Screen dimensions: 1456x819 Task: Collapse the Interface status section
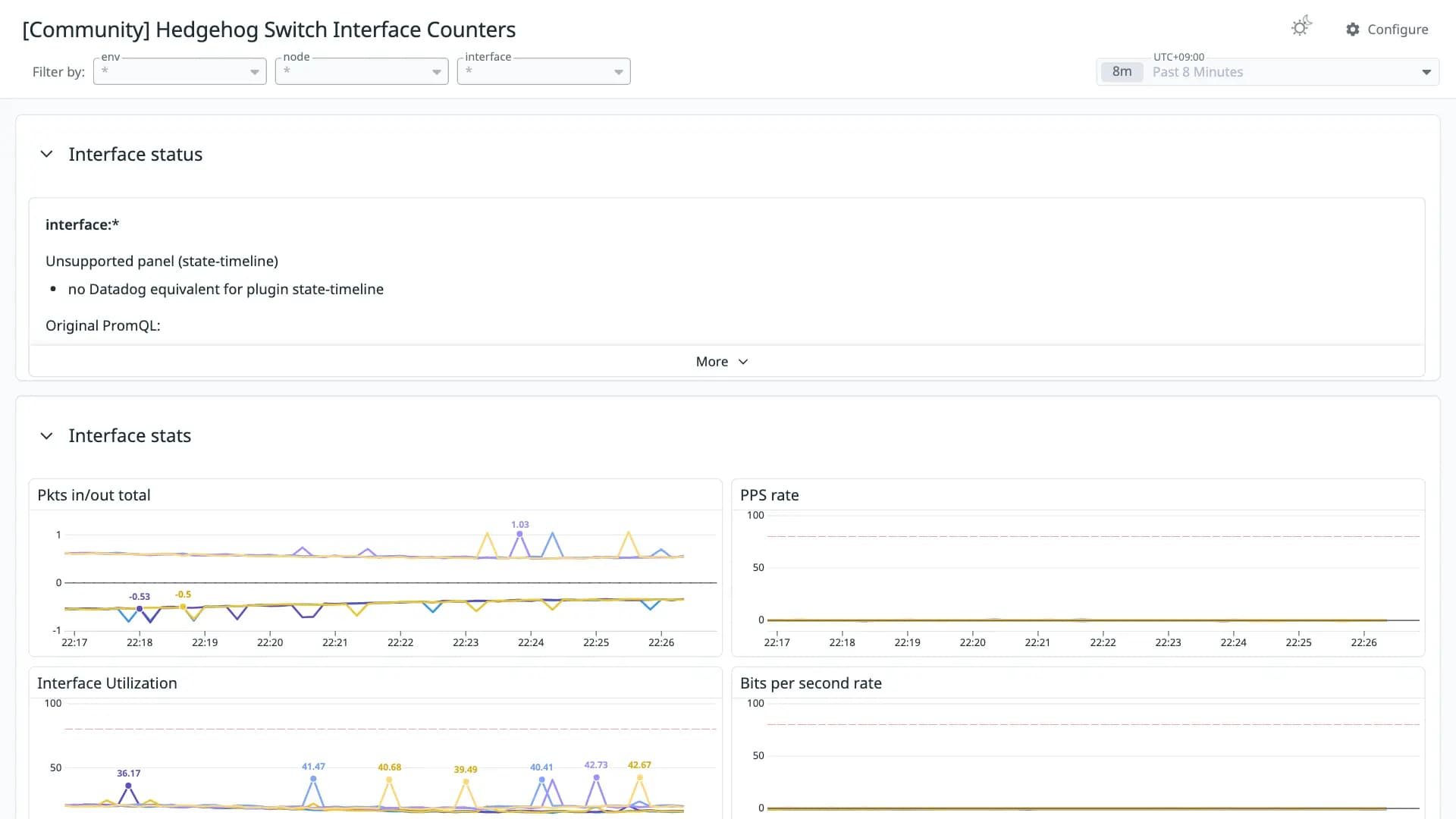tap(46, 154)
